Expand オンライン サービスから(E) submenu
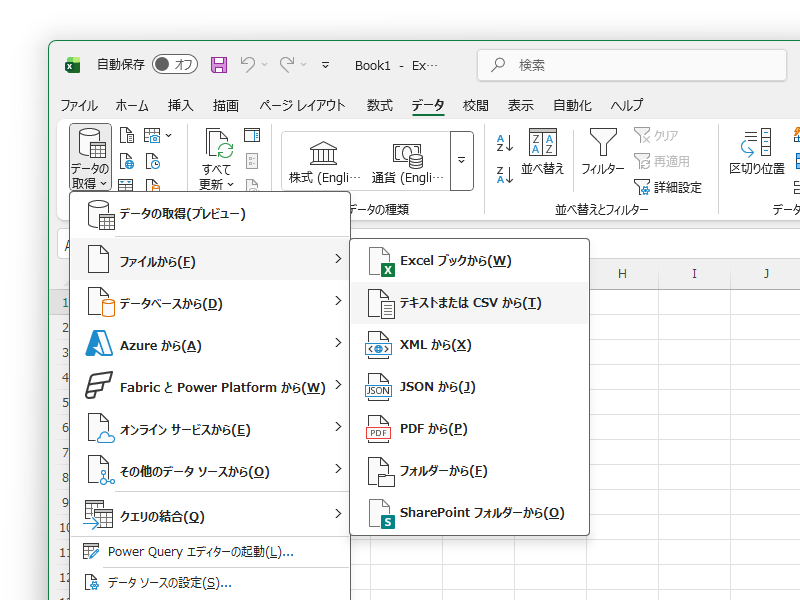The image size is (800, 600). tap(210, 428)
